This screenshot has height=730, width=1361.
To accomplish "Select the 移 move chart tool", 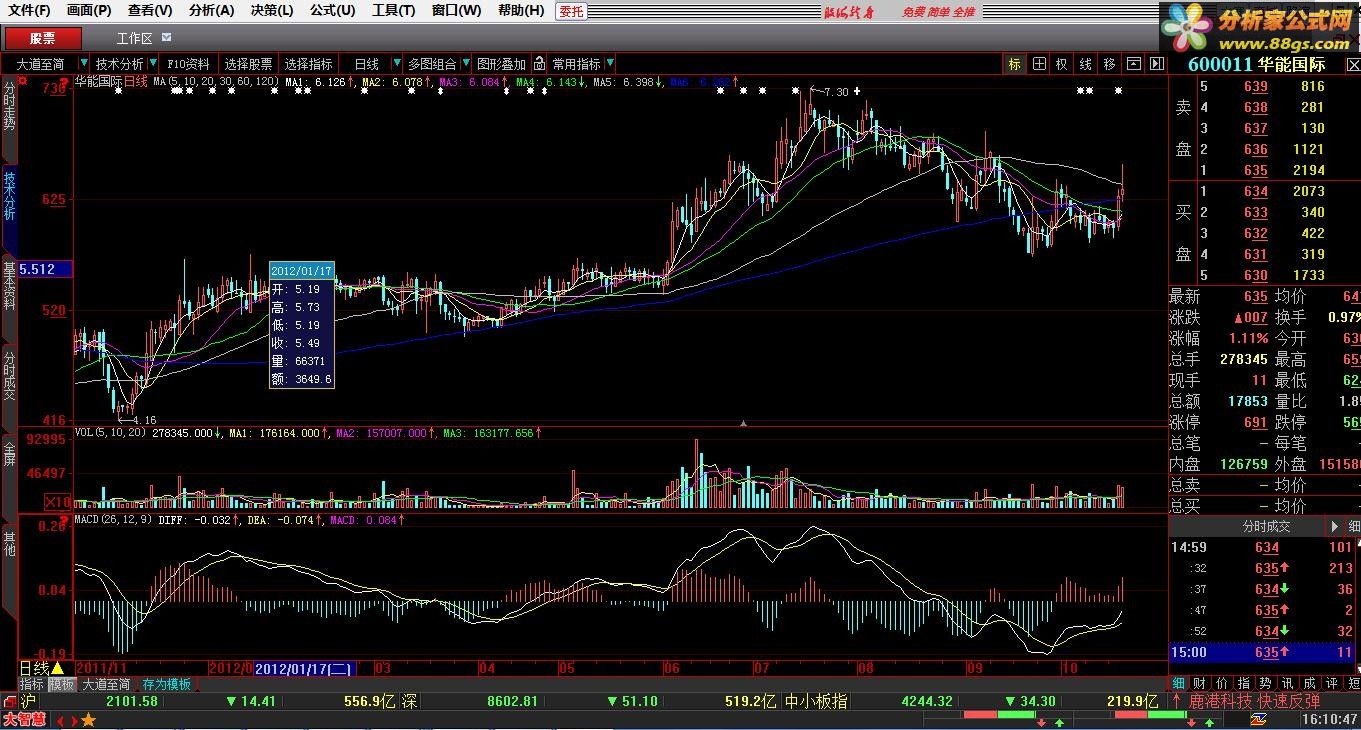I will (x=1110, y=64).
